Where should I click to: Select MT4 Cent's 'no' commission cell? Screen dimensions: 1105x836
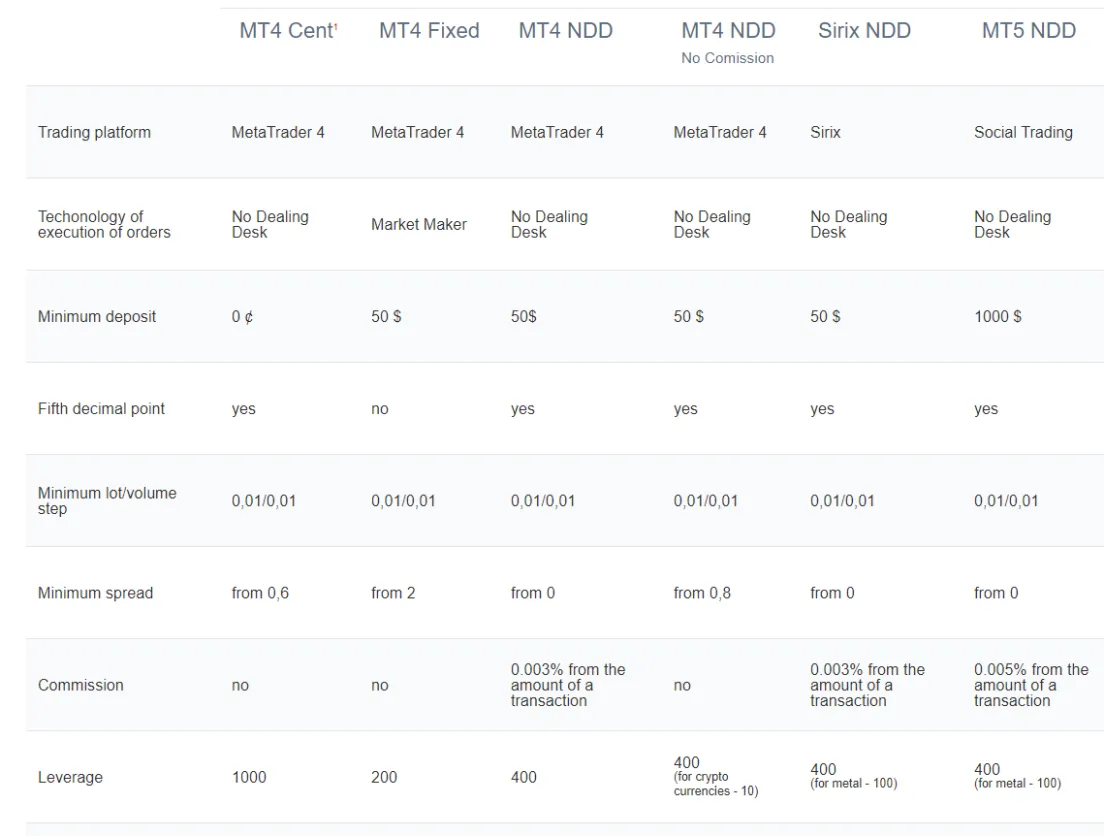240,686
